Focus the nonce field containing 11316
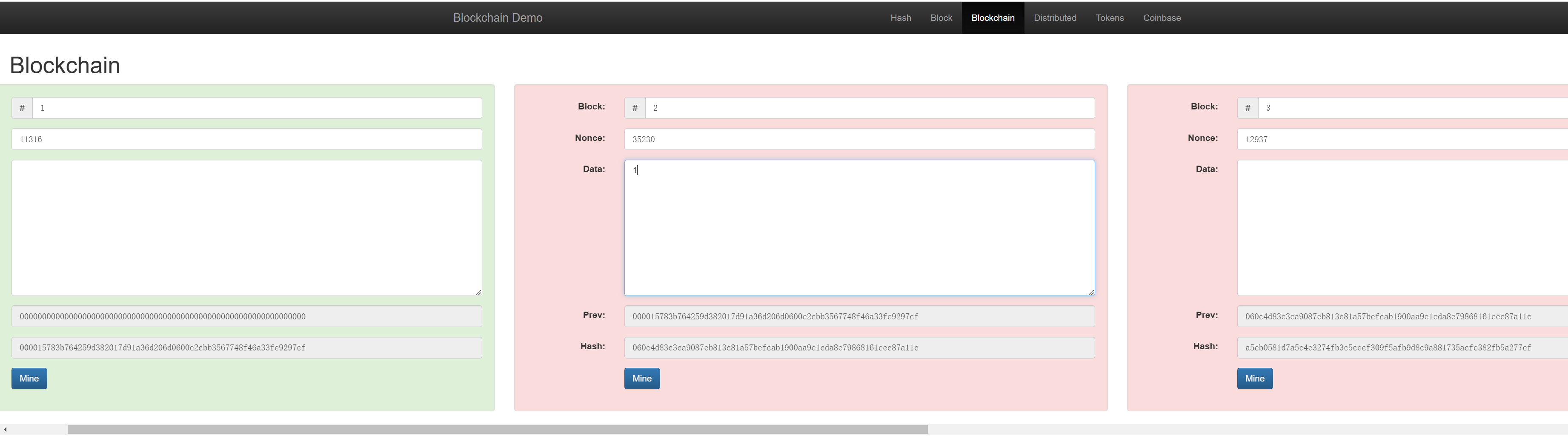1568x439 pixels. coord(246,139)
